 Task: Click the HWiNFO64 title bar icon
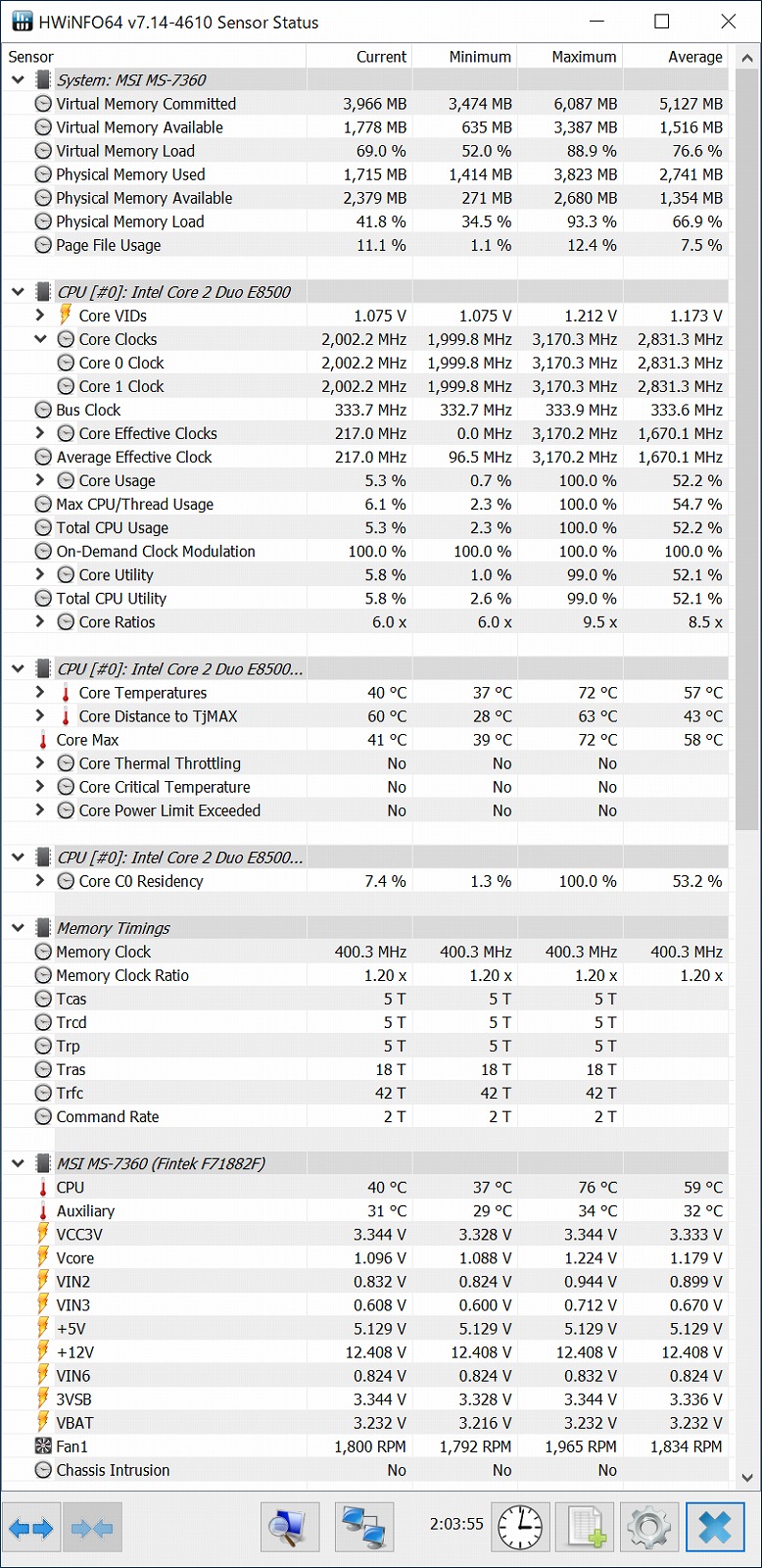[22, 22]
